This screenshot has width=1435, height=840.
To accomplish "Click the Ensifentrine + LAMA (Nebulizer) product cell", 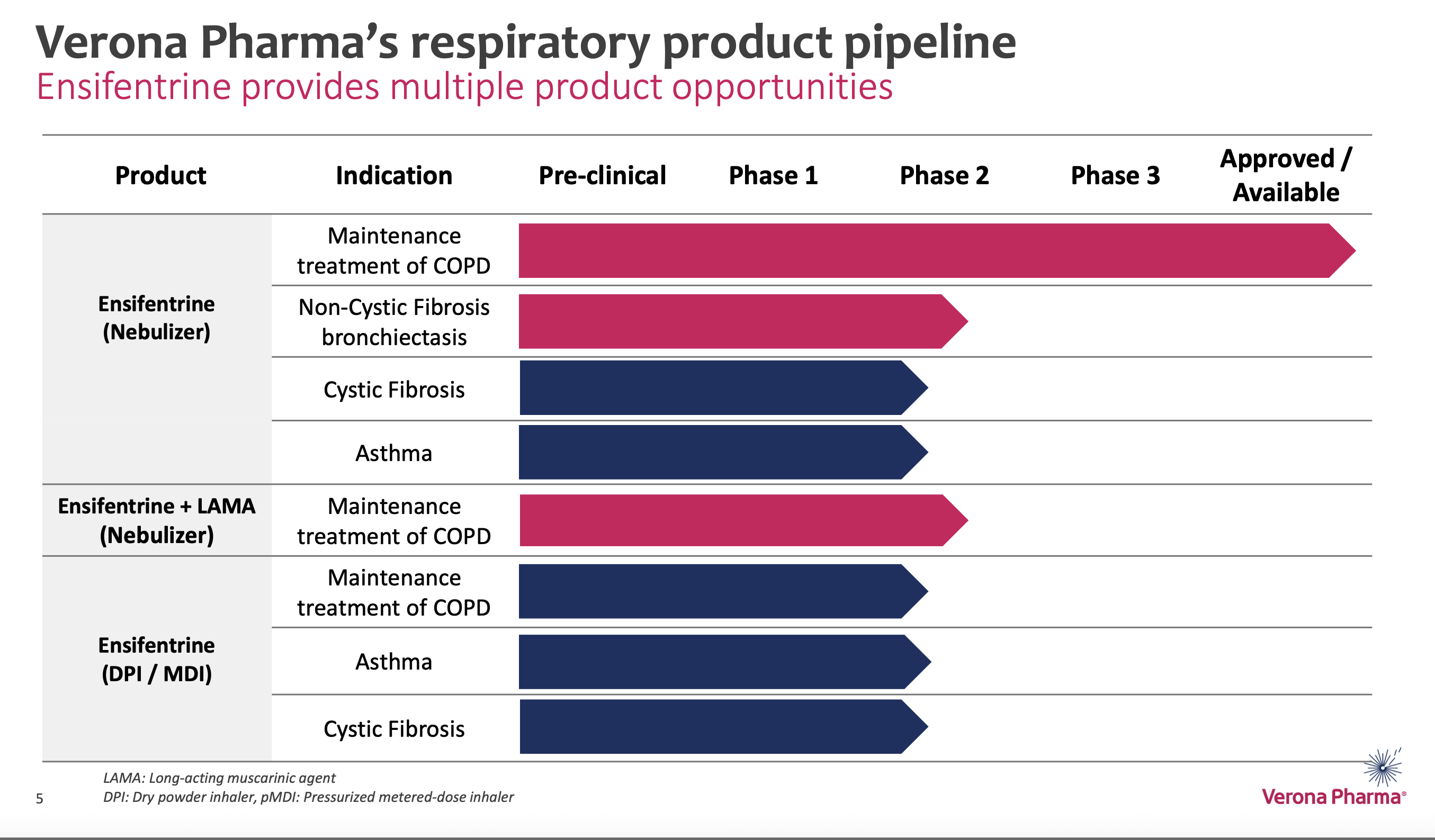I will coord(157,520).
